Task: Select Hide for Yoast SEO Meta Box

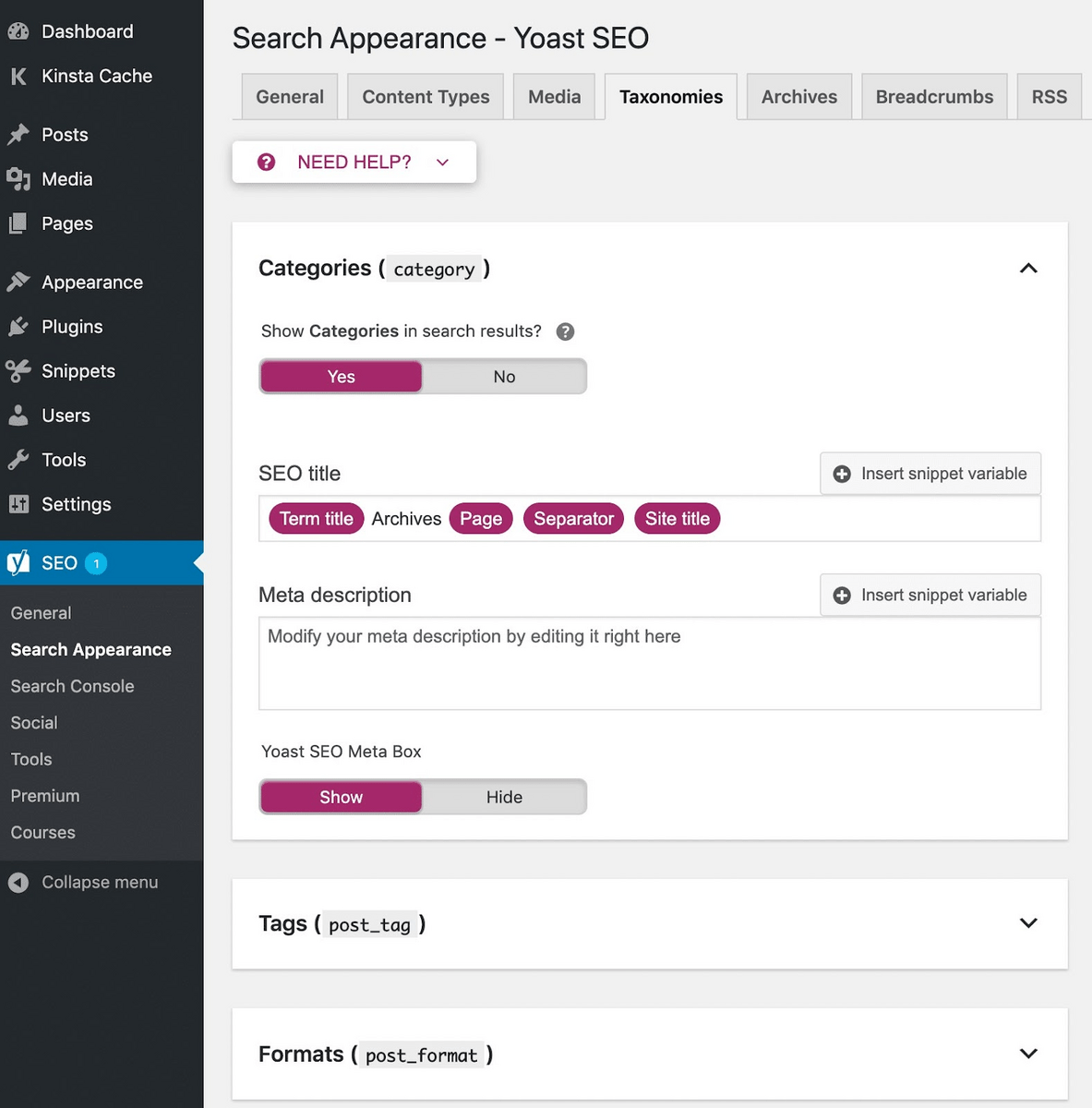Action: [x=504, y=797]
